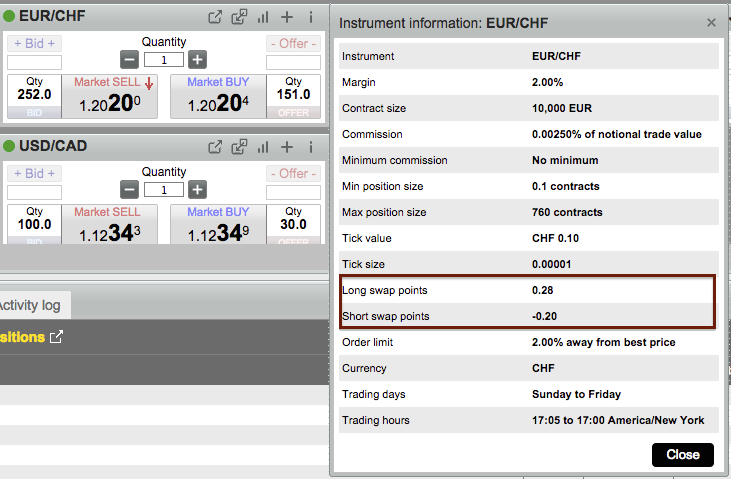Market SELL USD/CAD at 1.12343
The image size is (731, 479).
pyautogui.click(x=110, y=224)
